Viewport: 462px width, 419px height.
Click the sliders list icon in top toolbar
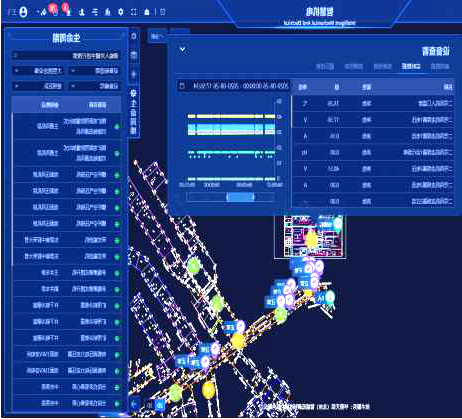tap(95, 12)
